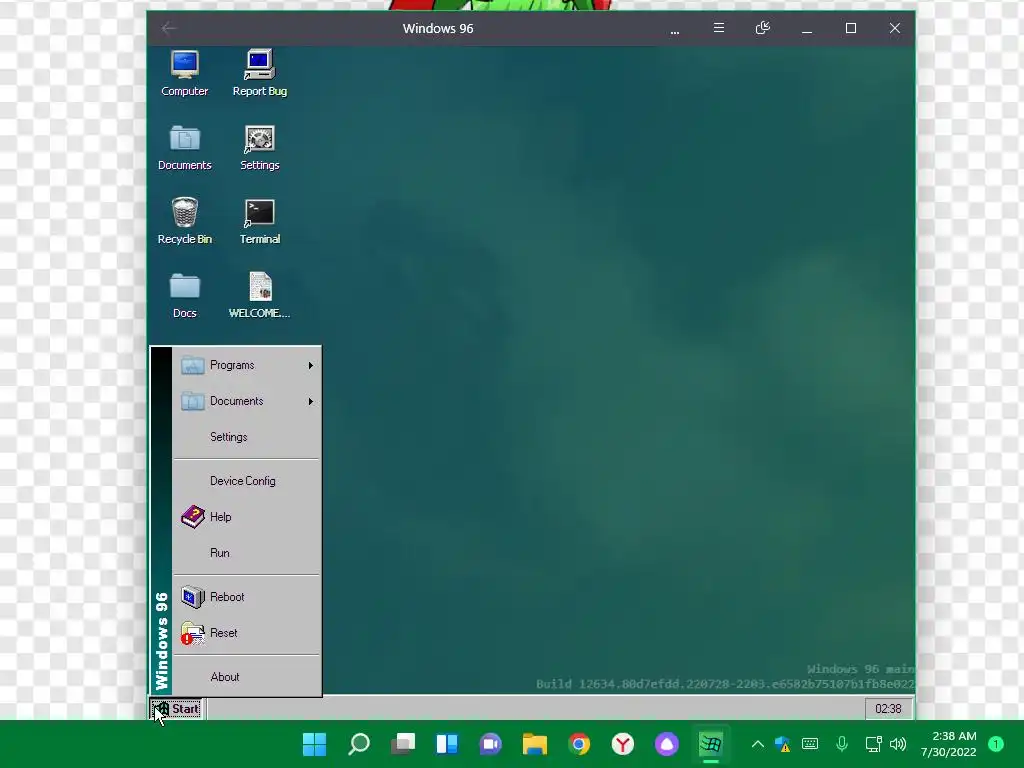Open the touch keyboard tray icon
Image resolution: width=1024 pixels, height=768 pixels.
pos(810,744)
